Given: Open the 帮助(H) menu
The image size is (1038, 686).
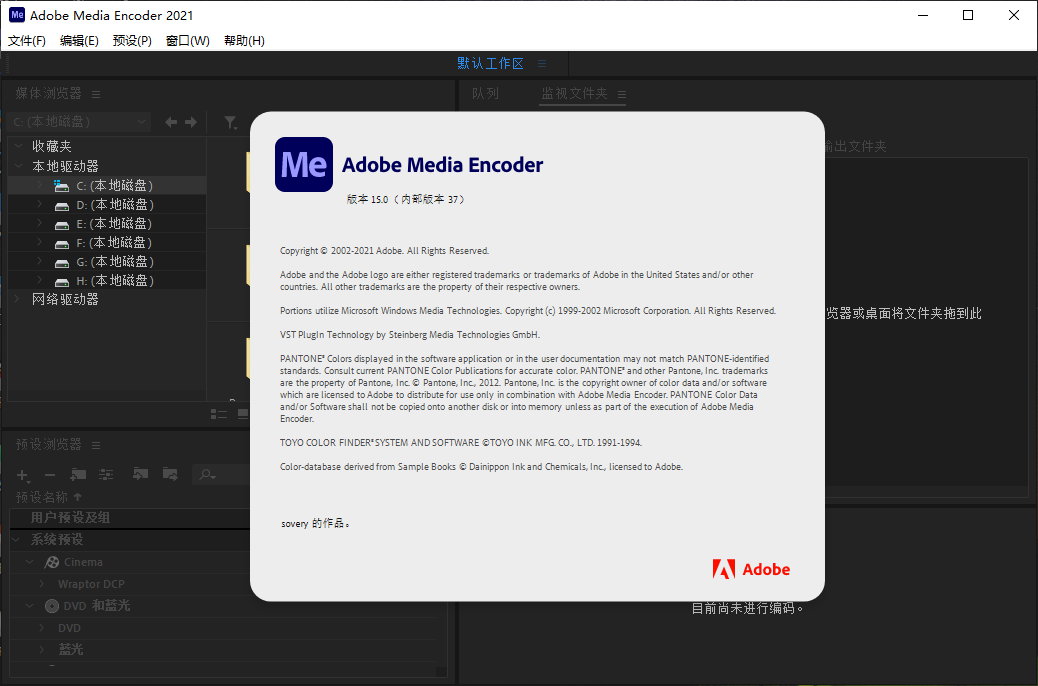Looking at the screenshot, I should 244,41.
